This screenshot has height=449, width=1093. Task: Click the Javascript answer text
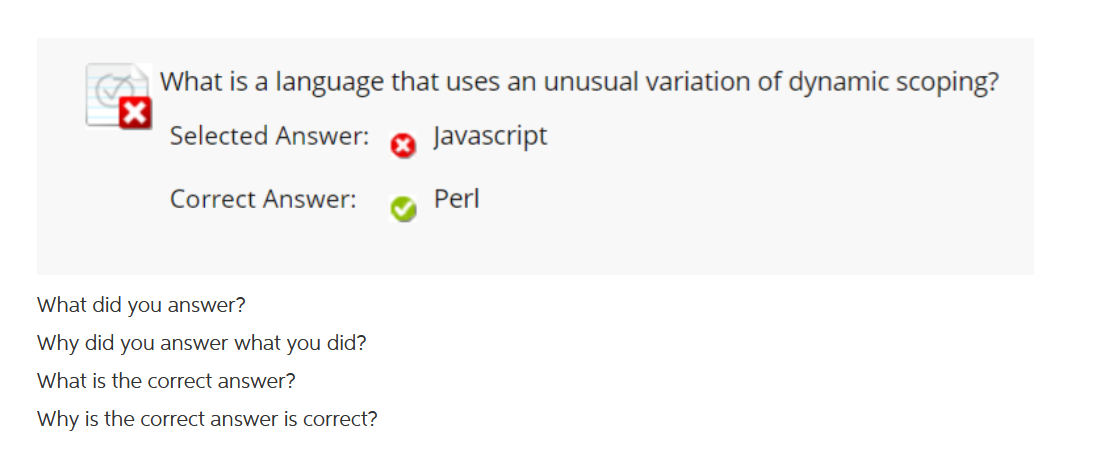(491, 136)
